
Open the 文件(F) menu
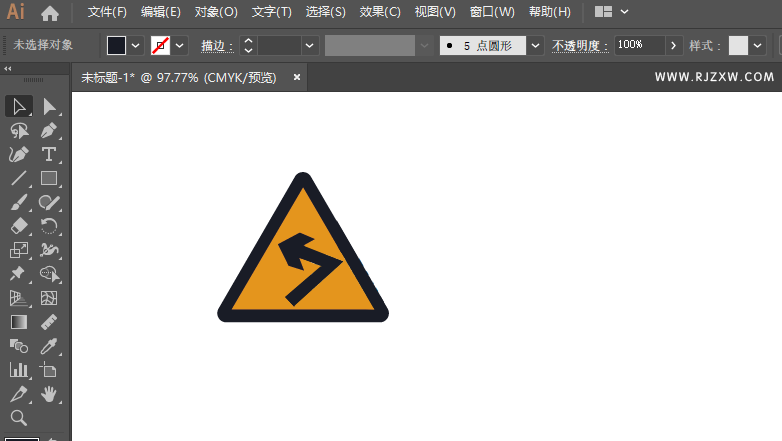pyautogui.click(x=107, y=12)
